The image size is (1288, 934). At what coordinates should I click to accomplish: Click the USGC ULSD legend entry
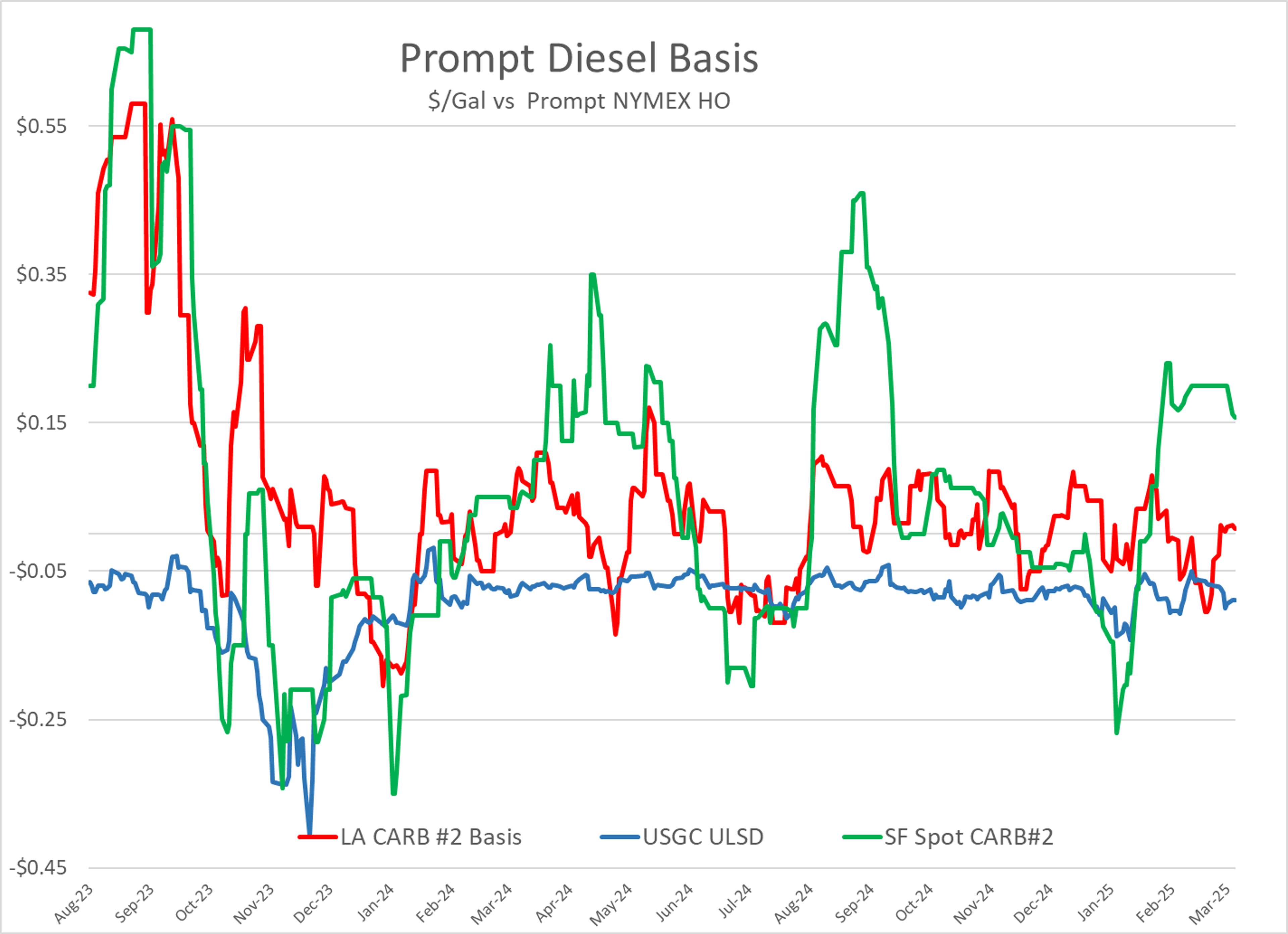(x=703, y=837)
